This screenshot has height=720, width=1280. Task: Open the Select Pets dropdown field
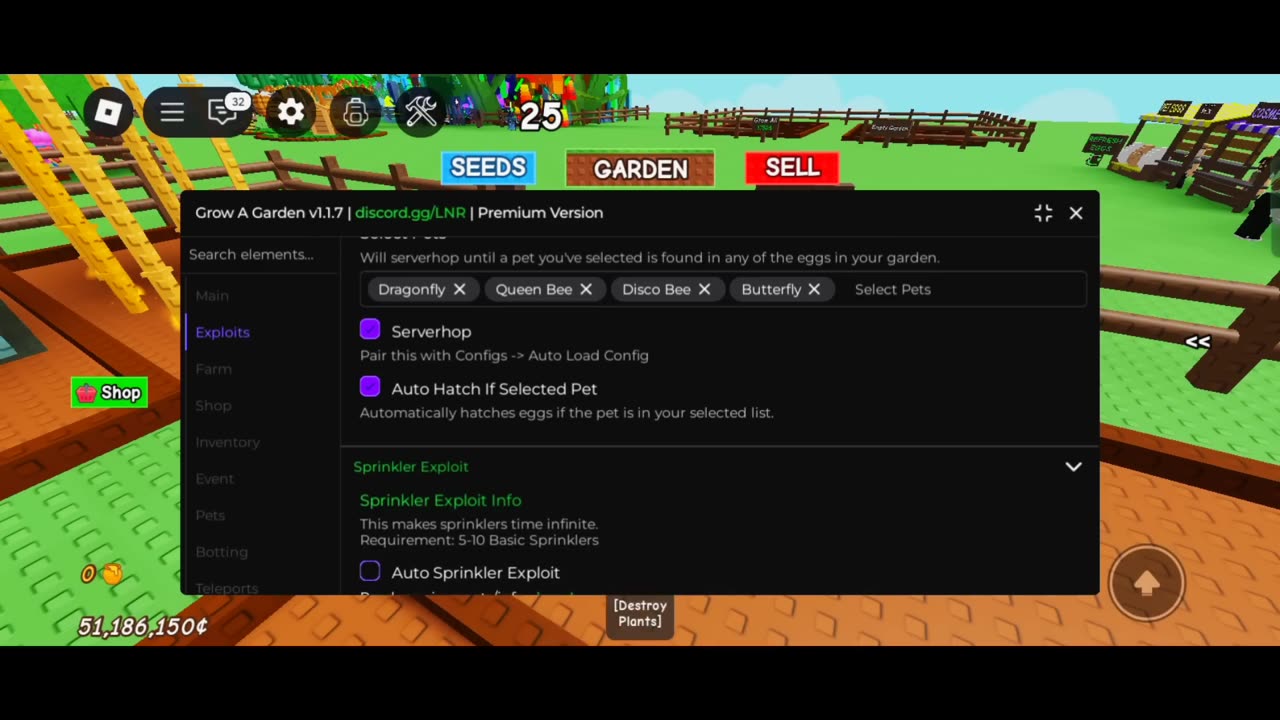click(x=723, y=289)
